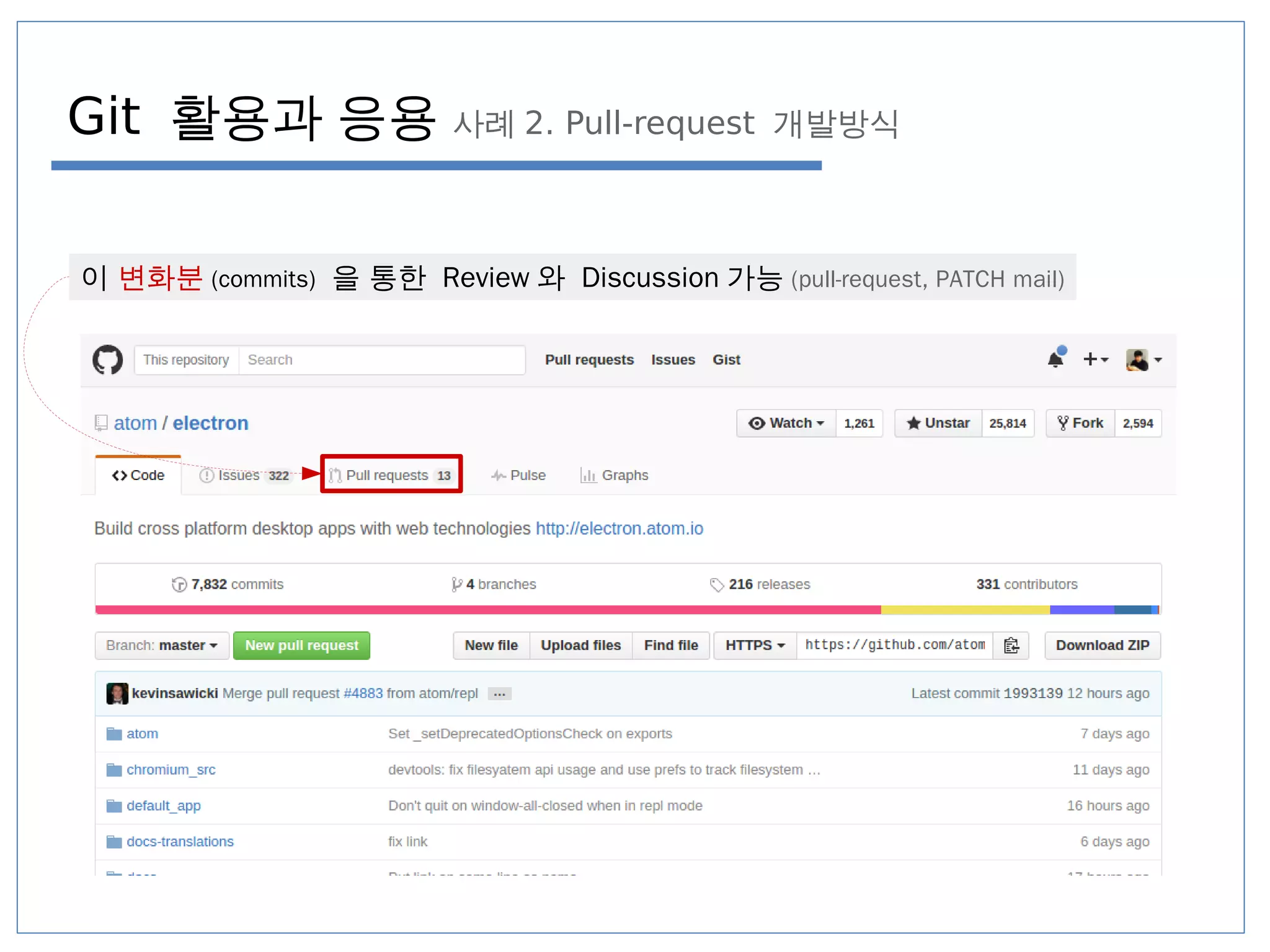Click the Issues exclamation icon
The height and width of the screenshot is (952, 1270).
pyautogui.click(x=206, y=476)
